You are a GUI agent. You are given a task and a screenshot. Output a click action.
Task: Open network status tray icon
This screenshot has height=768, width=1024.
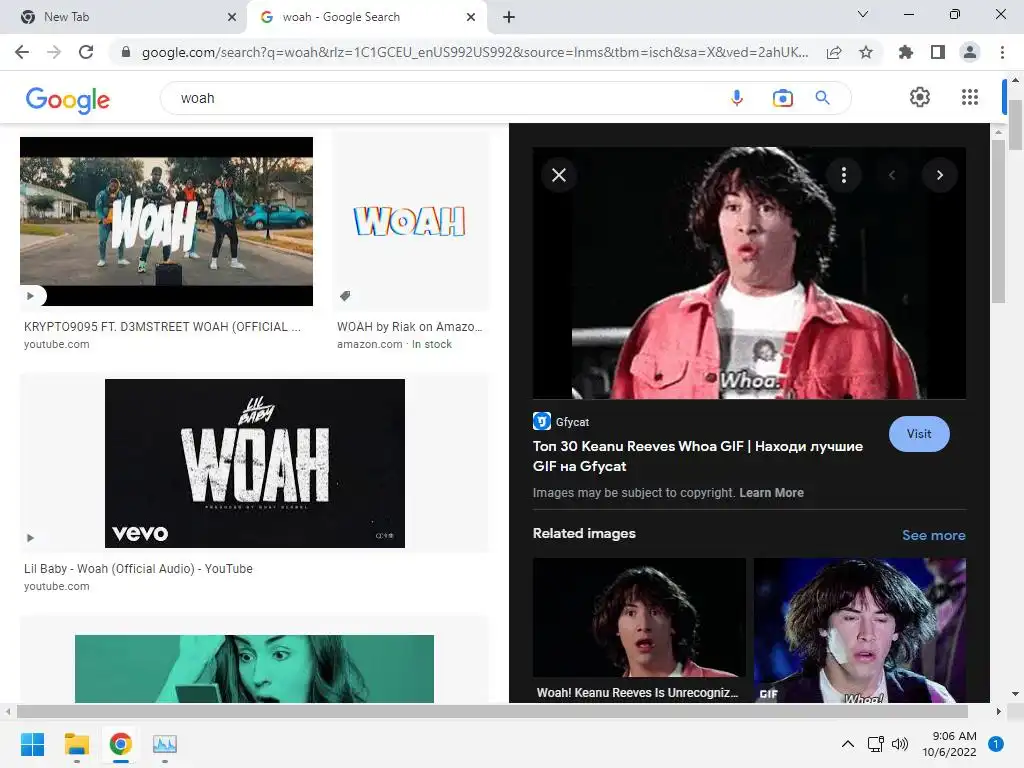pyautogui.click(x=875, y=744)
